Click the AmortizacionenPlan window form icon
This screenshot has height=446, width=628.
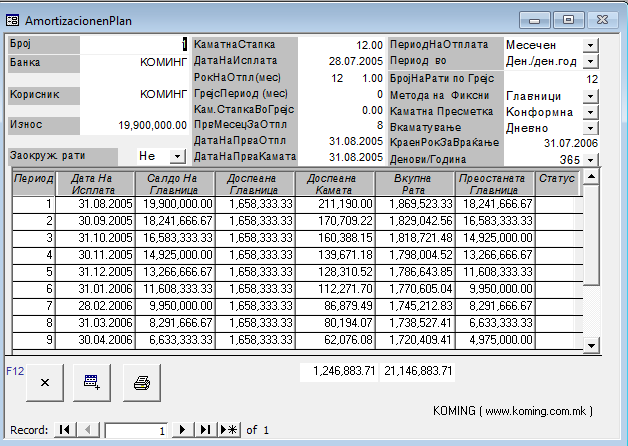point(14,19)
